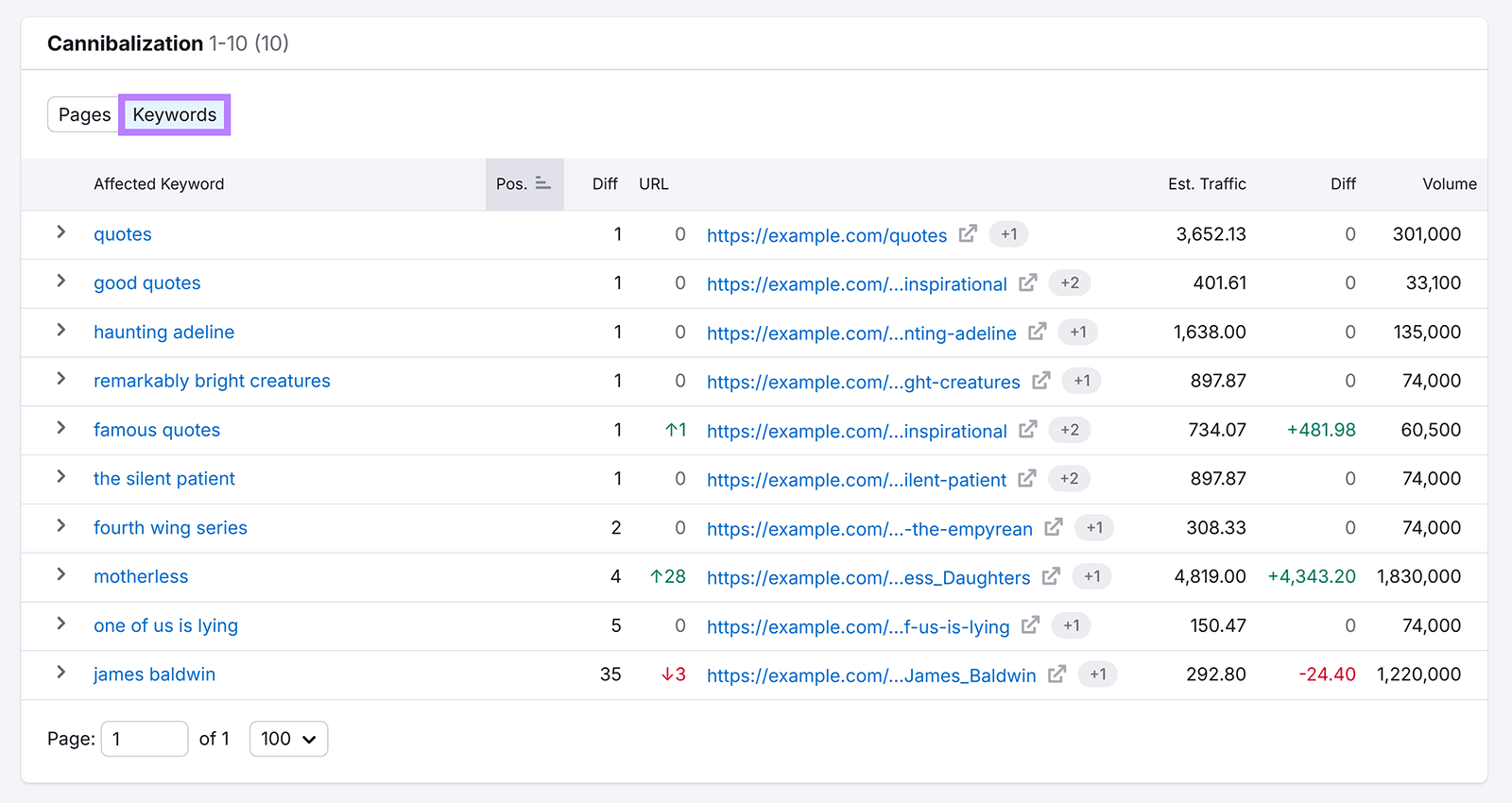Expand the james baldwin keyword row

coord(61,673)
